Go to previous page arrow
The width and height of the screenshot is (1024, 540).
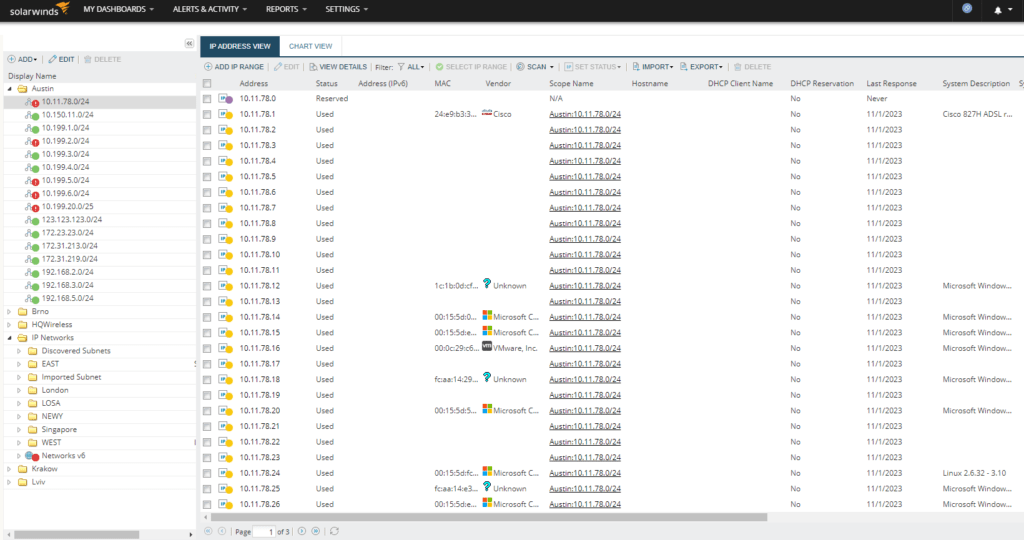pyautogui.click(x=222, y=531)
